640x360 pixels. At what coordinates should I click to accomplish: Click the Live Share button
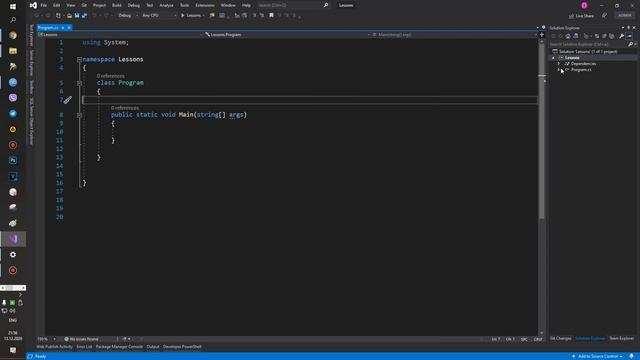pyautogui.click(x=581, y=16)
